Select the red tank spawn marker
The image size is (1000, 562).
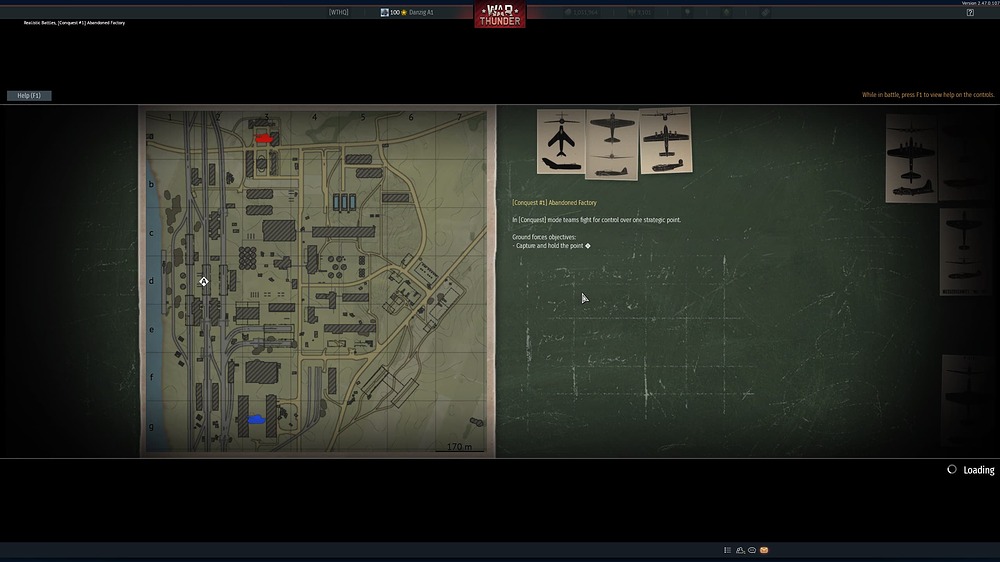point(263,138)
